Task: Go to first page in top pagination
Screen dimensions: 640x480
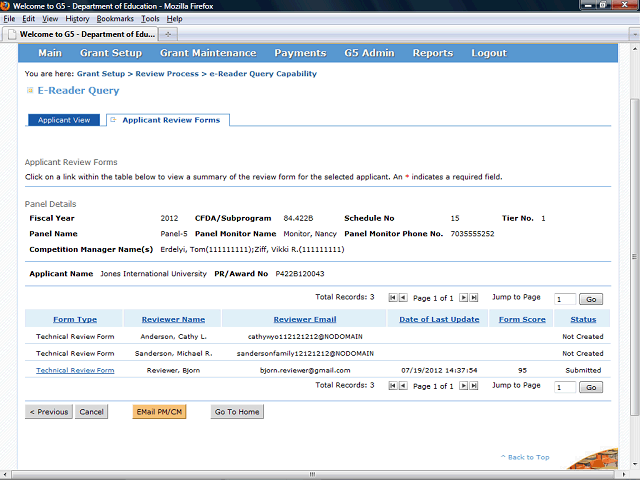Action: 393,298
